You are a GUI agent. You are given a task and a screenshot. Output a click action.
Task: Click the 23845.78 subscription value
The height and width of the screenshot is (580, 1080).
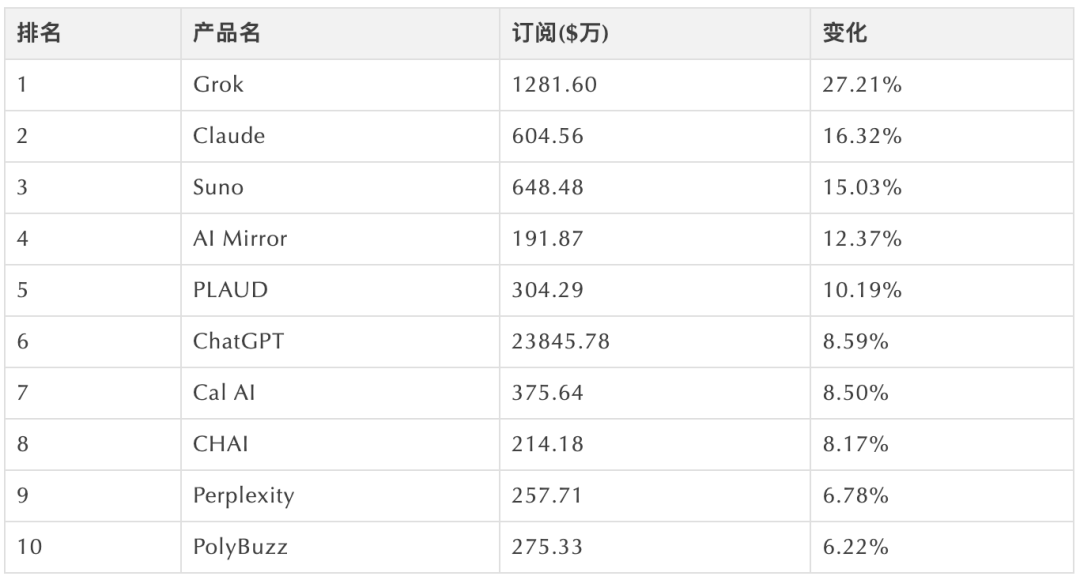point(560,342)
